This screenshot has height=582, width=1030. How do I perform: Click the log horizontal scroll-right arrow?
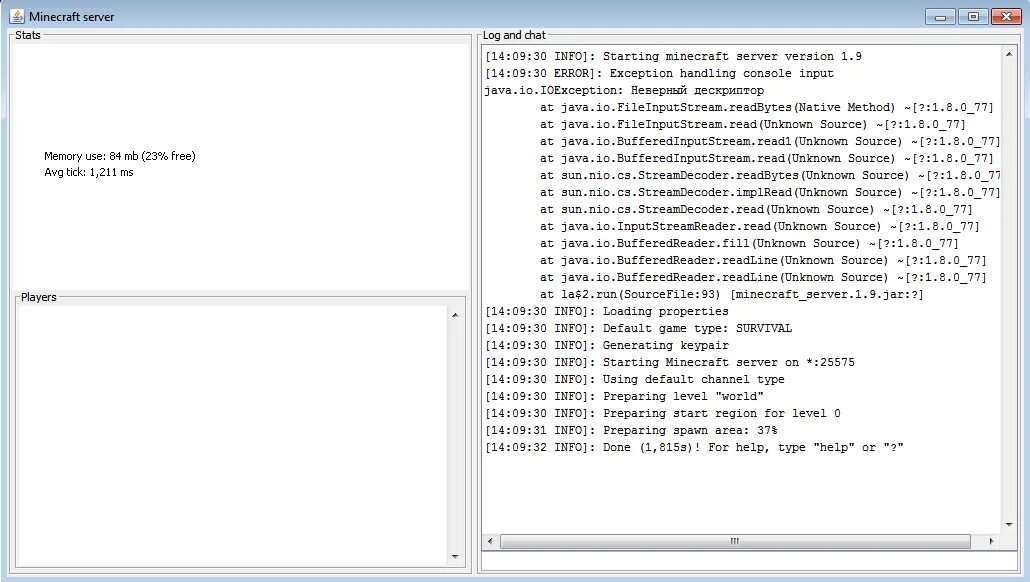[992, 541]
